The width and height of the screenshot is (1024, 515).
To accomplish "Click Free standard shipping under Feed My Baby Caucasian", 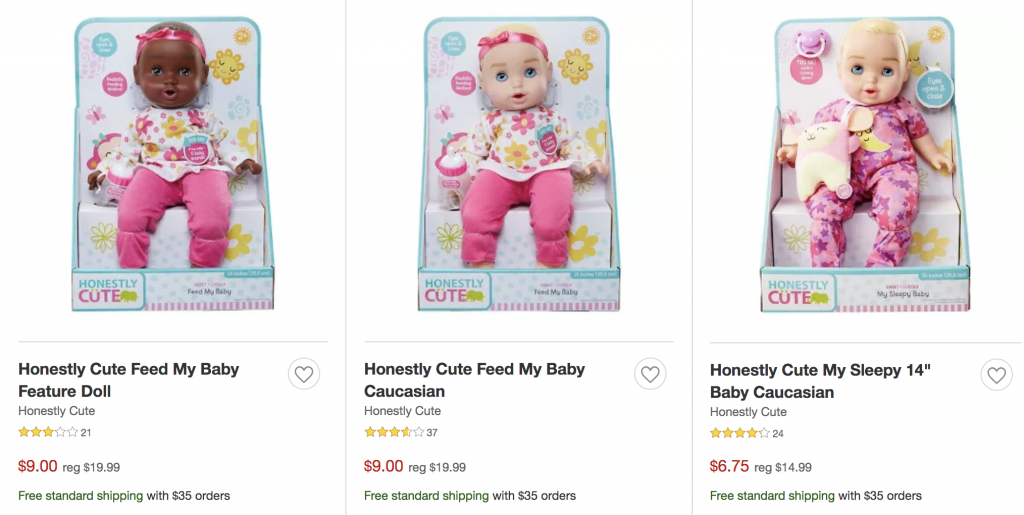I will tap(426, 495).
